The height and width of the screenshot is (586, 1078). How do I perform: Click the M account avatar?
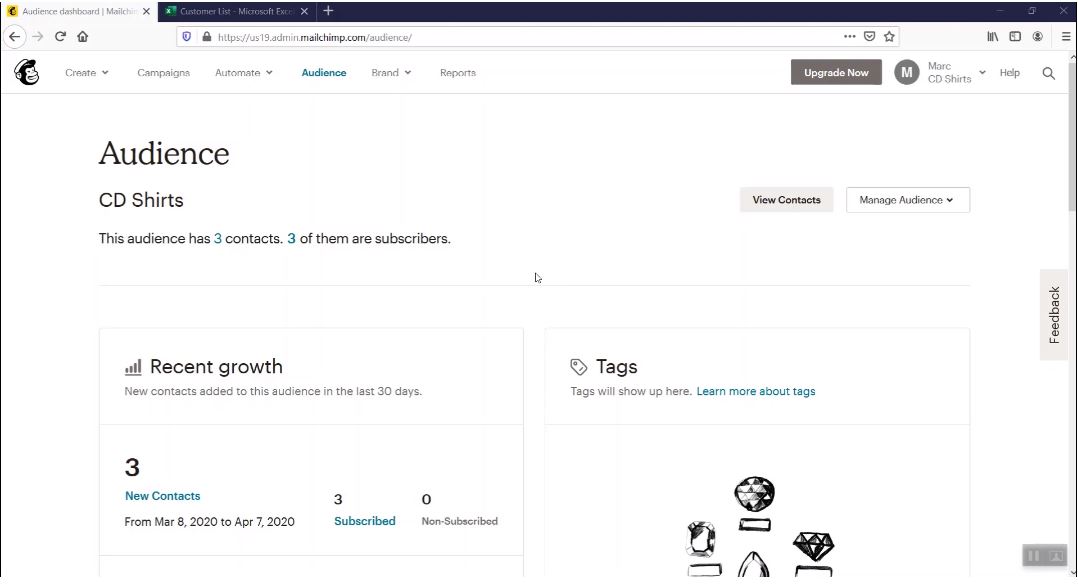coord(907,72)
